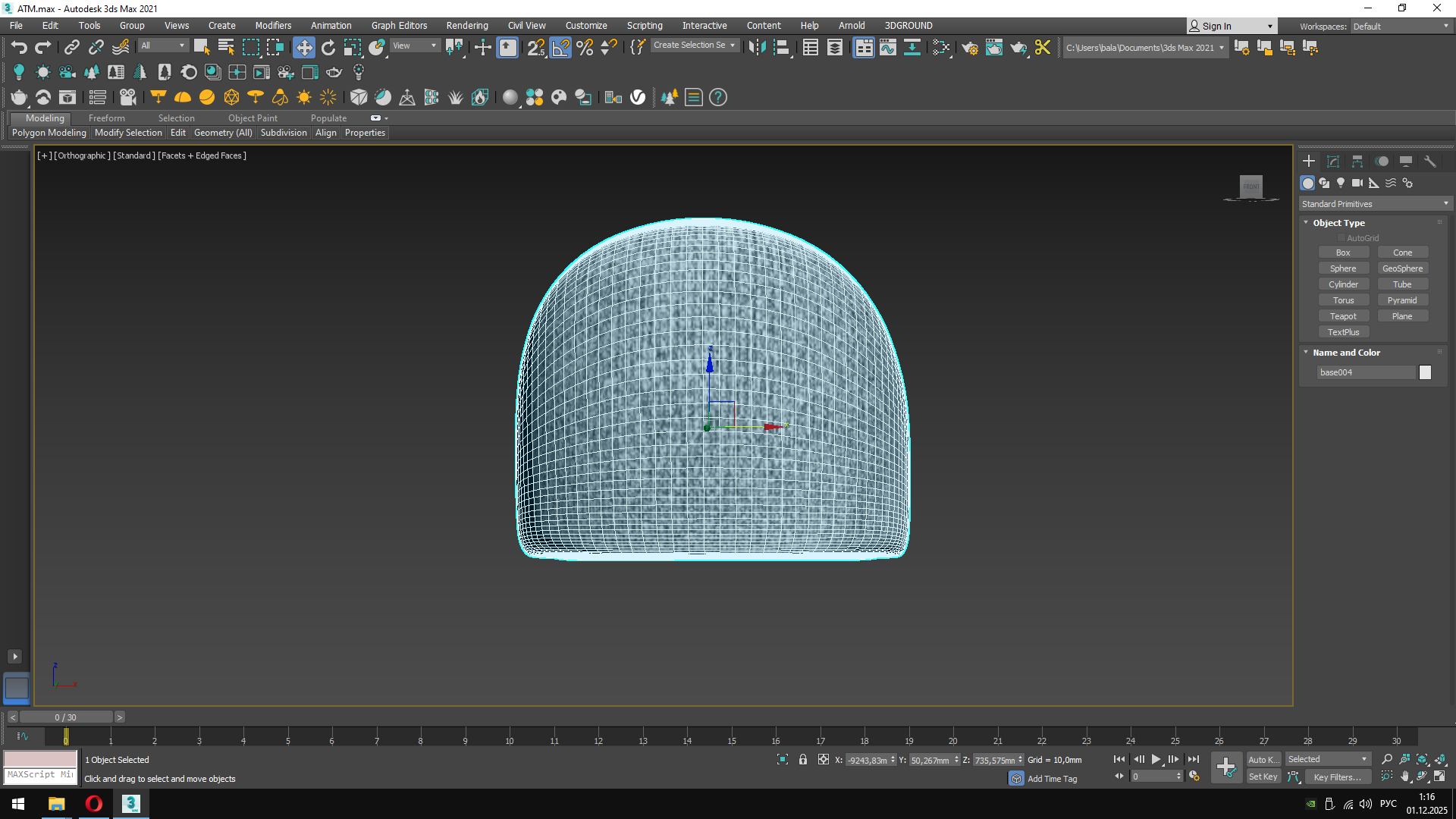Toggle the selection lock icon
This screenshot has height=819, width=1456.
(x=803, y=759)
